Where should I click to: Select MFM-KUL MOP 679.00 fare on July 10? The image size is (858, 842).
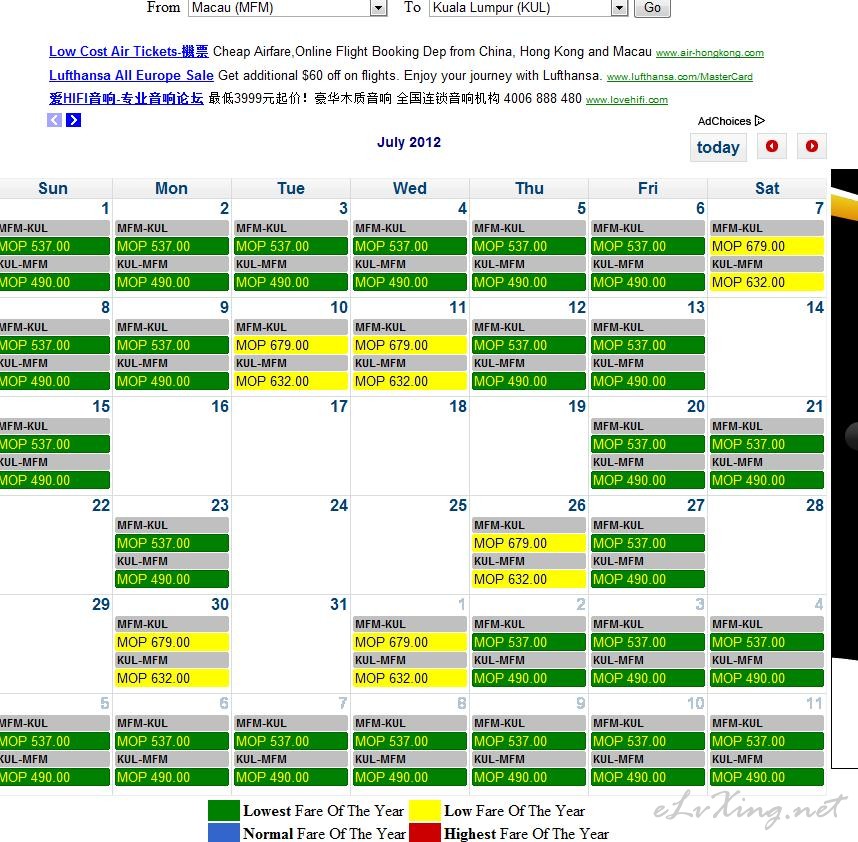[x=291, y=345]
